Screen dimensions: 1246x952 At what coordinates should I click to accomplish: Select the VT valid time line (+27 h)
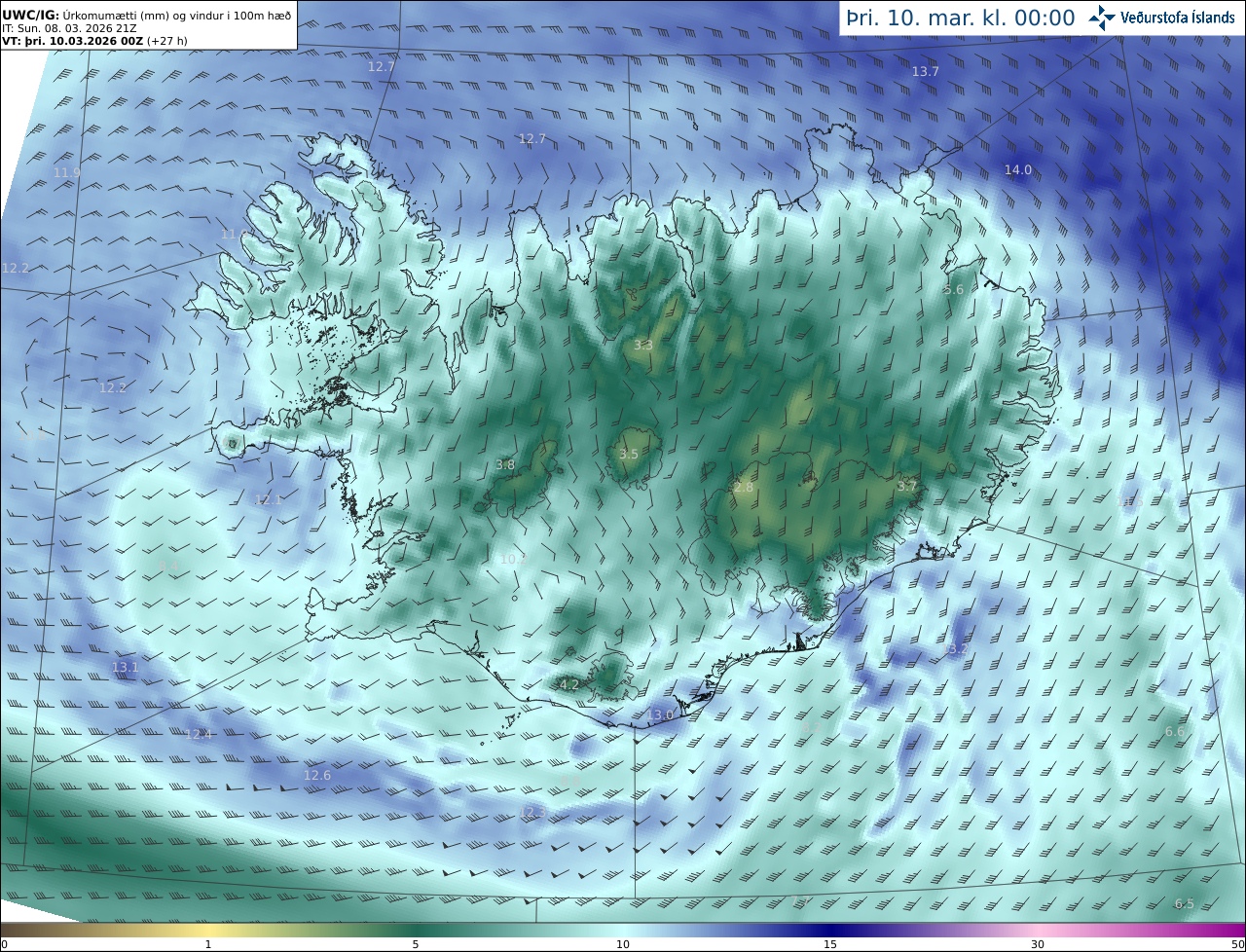pyautogui.click(x=94, y=42)
